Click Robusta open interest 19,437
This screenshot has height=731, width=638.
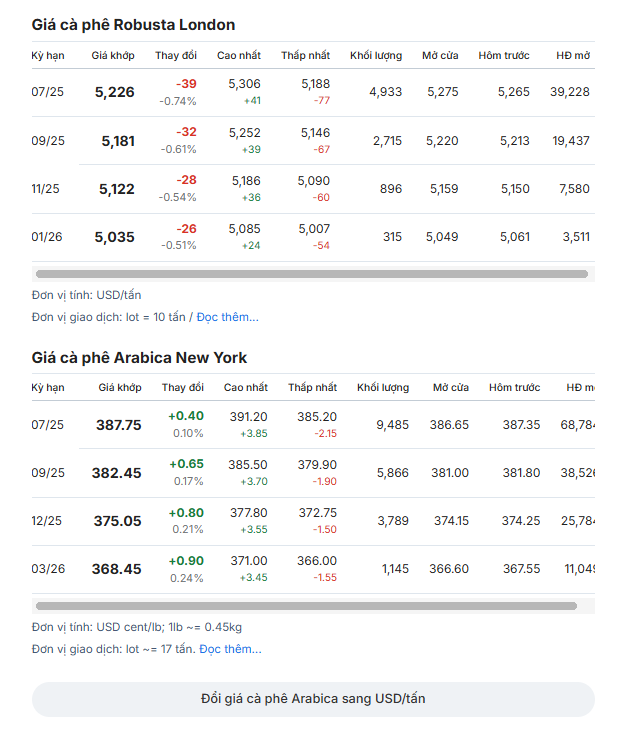coord(571,141)
